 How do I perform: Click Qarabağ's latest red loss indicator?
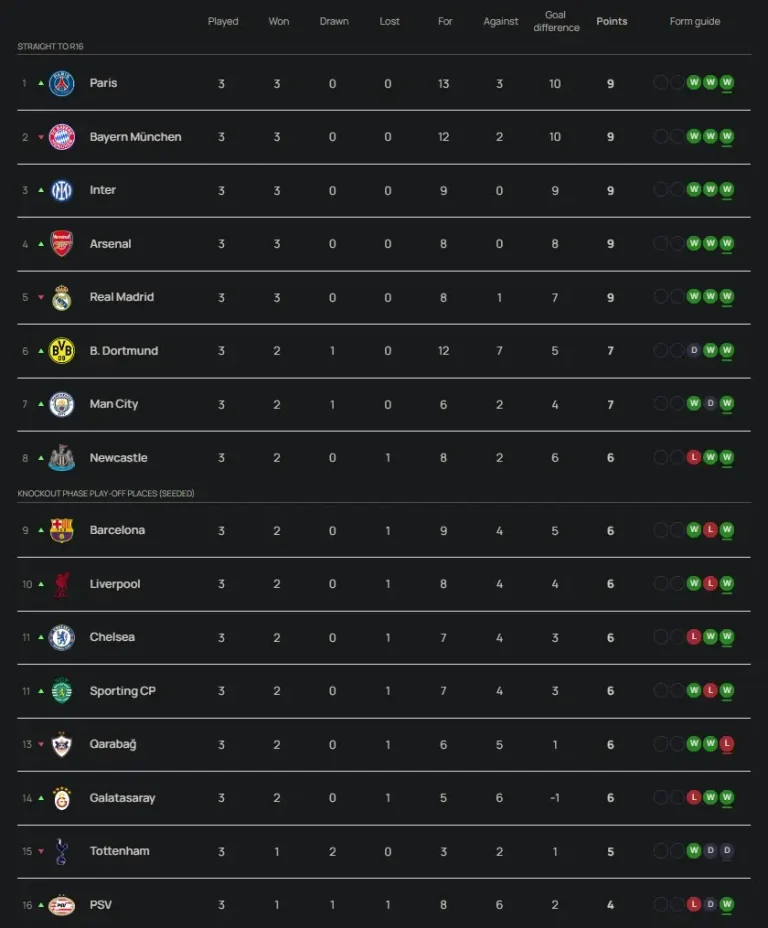727,744
